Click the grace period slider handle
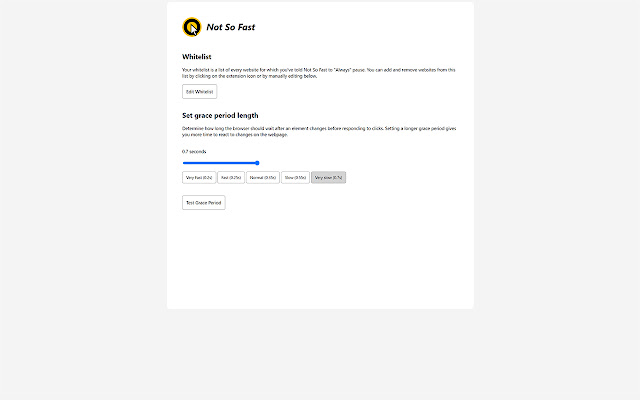 tap(257, 163)
